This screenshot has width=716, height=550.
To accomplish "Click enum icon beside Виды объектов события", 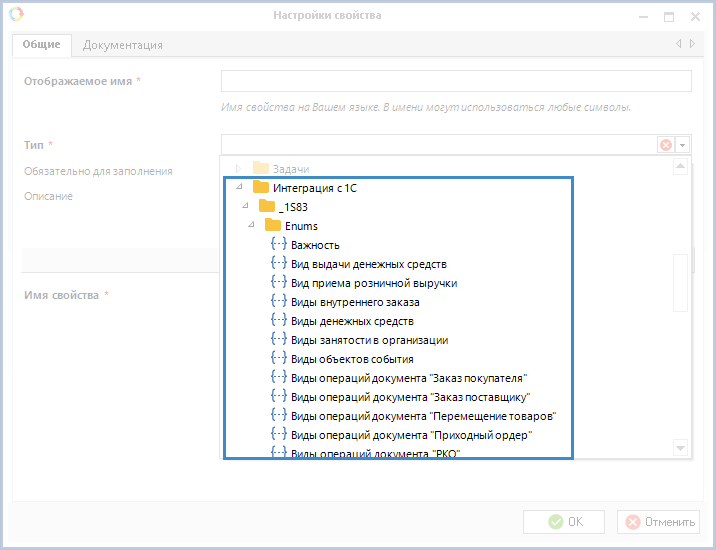I will coord(279,358).
